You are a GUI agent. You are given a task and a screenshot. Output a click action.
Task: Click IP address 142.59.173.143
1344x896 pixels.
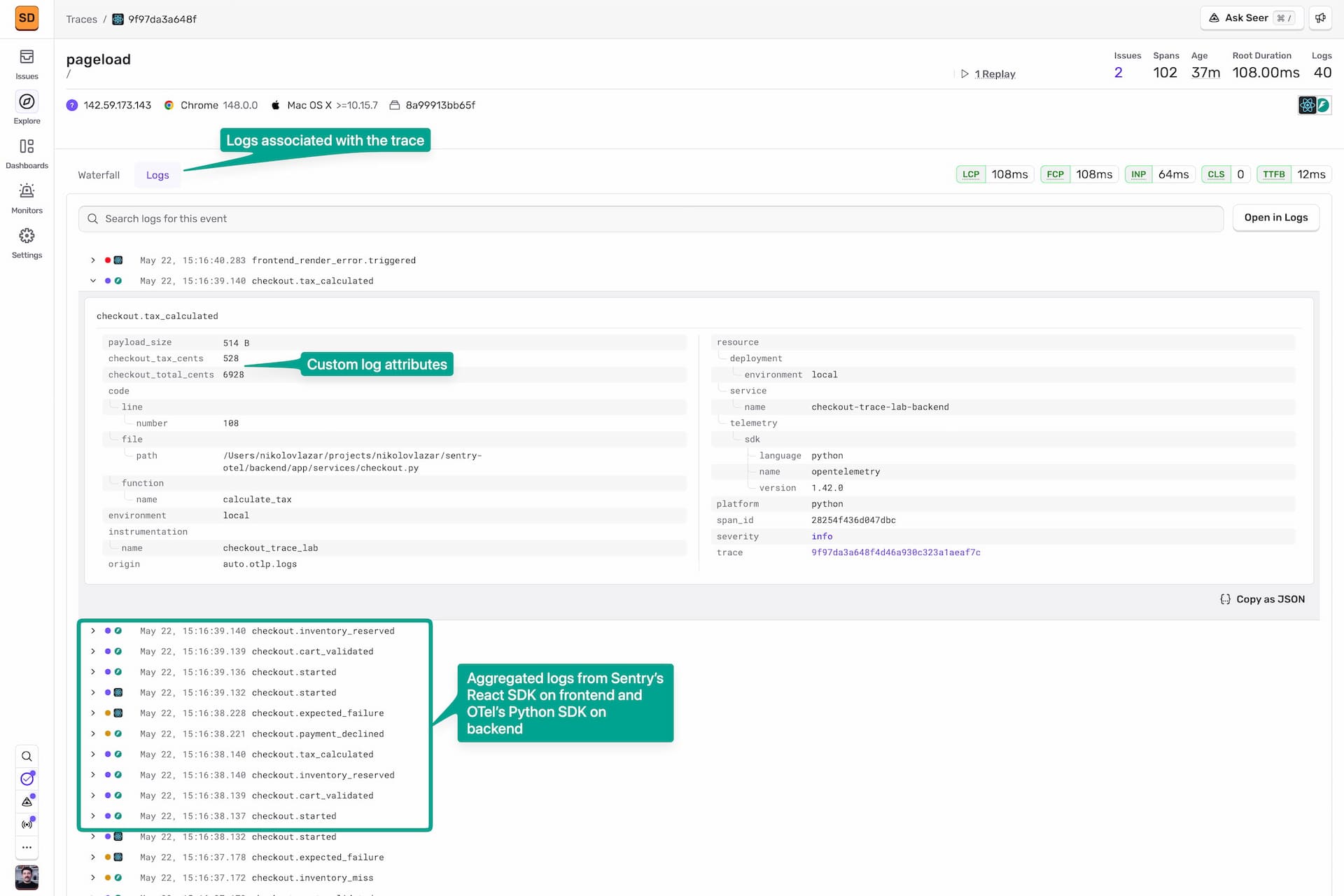(118, 105)
